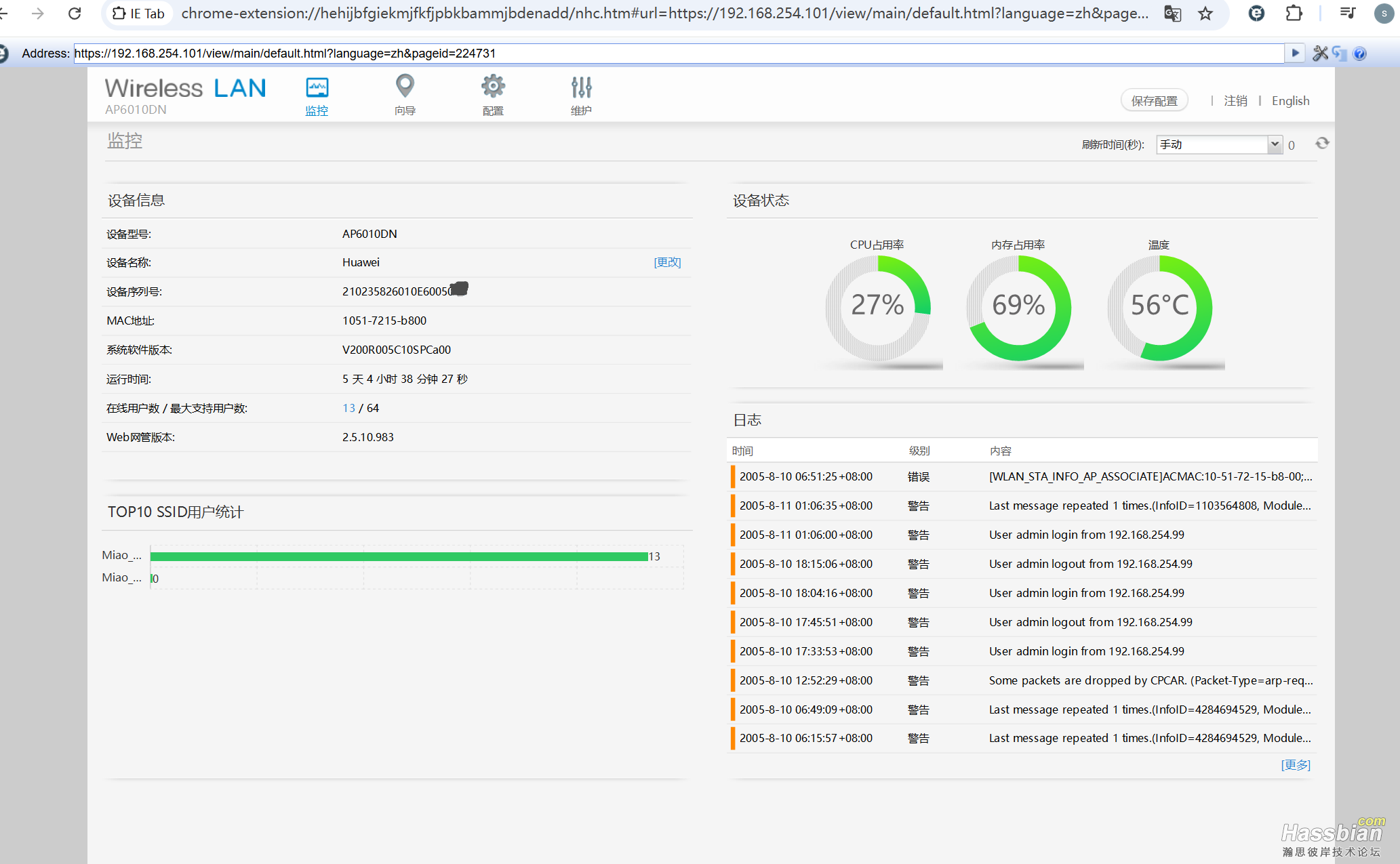Viewport: 1400px width, 864px height.
Task: Click the IE Tab Address input field
Action: pos(679,54)
